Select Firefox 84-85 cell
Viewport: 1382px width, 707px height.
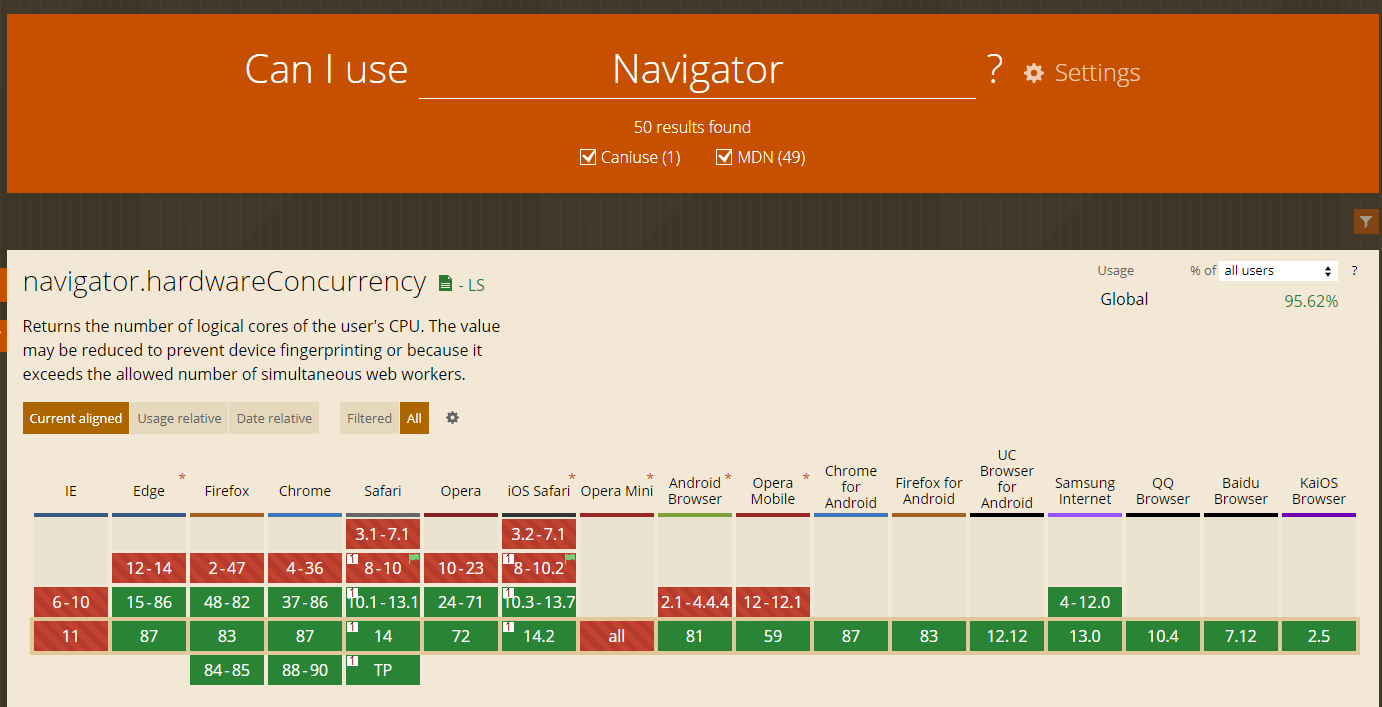227,670
